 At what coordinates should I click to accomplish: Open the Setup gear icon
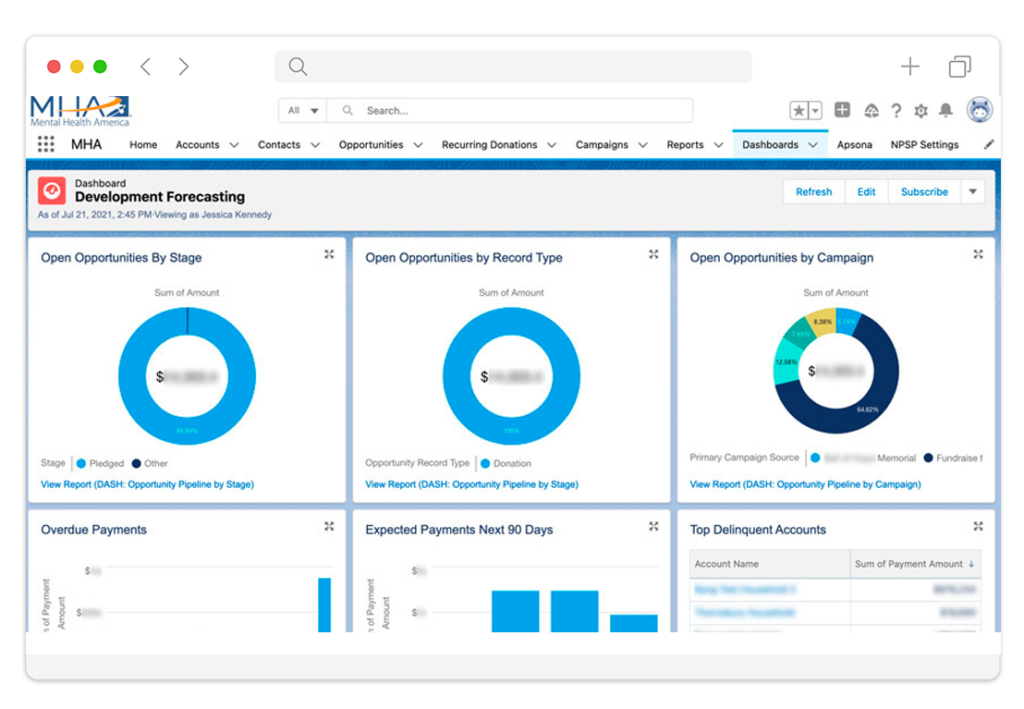point(921,111)
